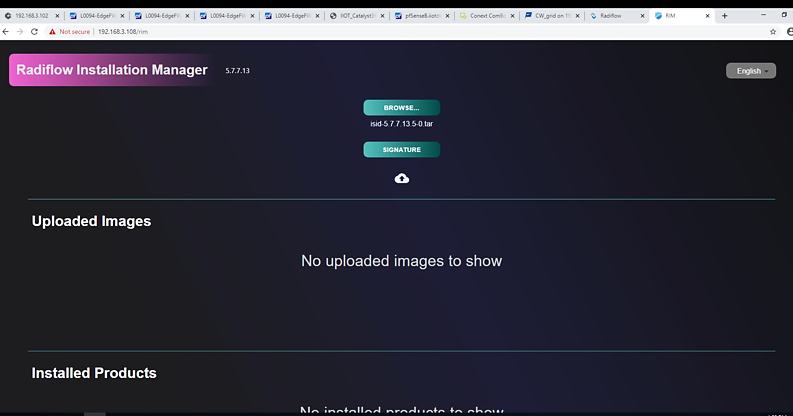Open the English language dropdown
This screenshot has height=416, width=793.
pyautogui.click(x=751, y=71)
